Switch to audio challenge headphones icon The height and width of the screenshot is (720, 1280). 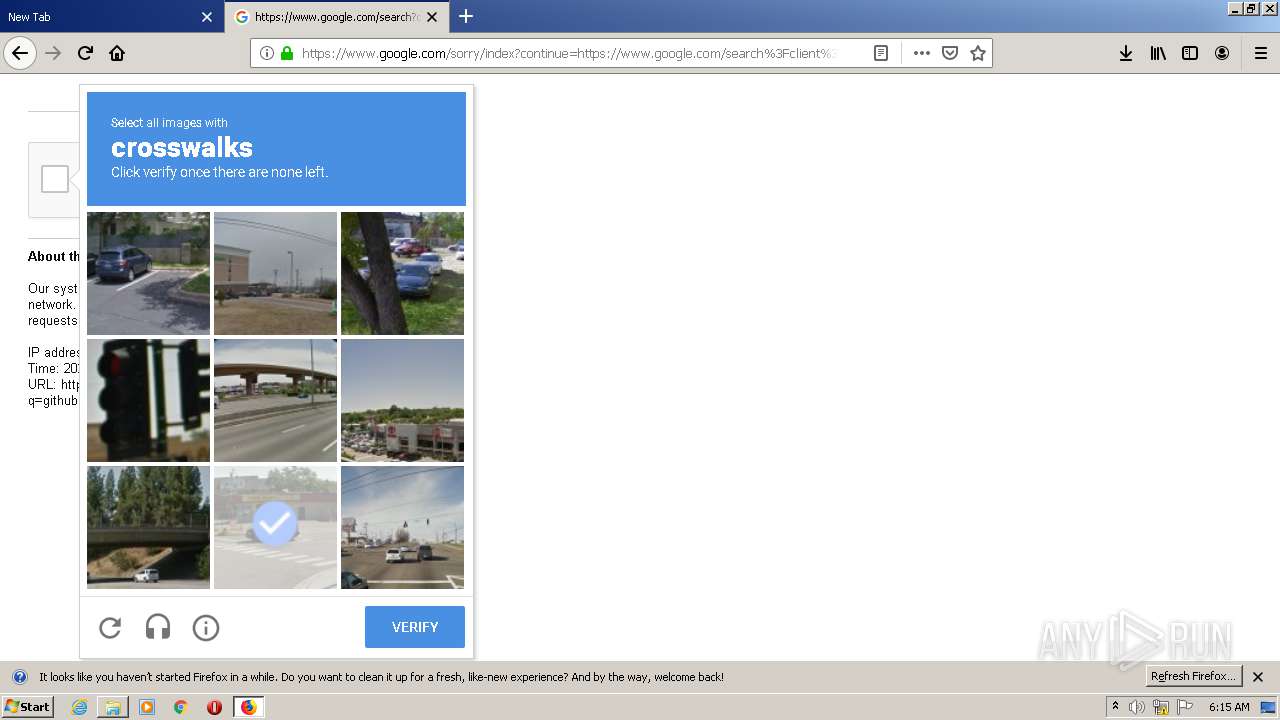click(x=158, y=627)
